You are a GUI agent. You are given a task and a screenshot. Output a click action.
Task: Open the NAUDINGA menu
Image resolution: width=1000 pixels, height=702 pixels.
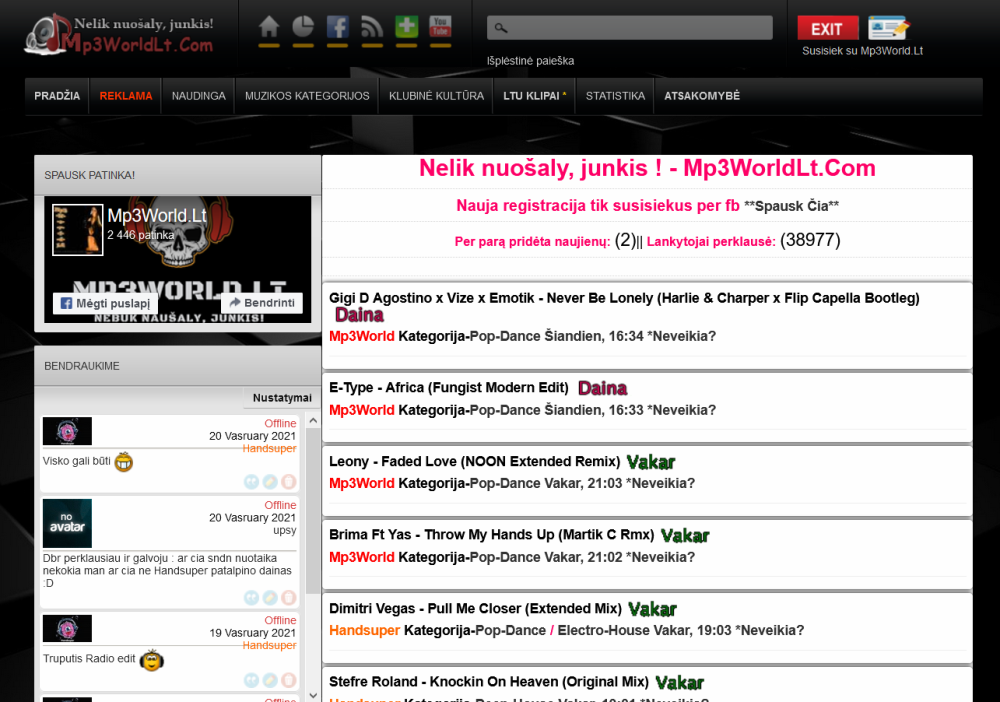(x=198, y=96)
